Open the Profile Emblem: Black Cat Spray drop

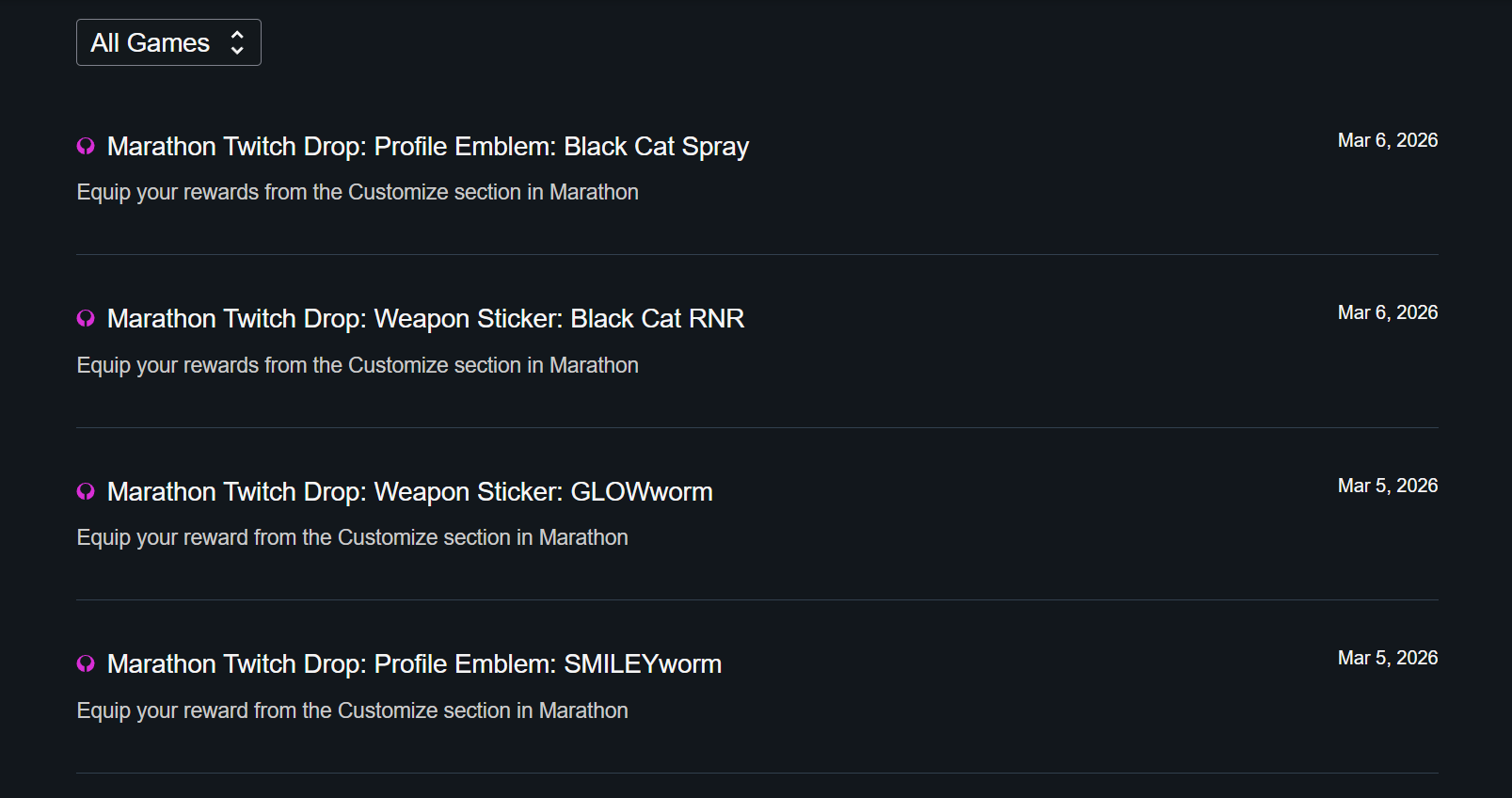point(428,147)
